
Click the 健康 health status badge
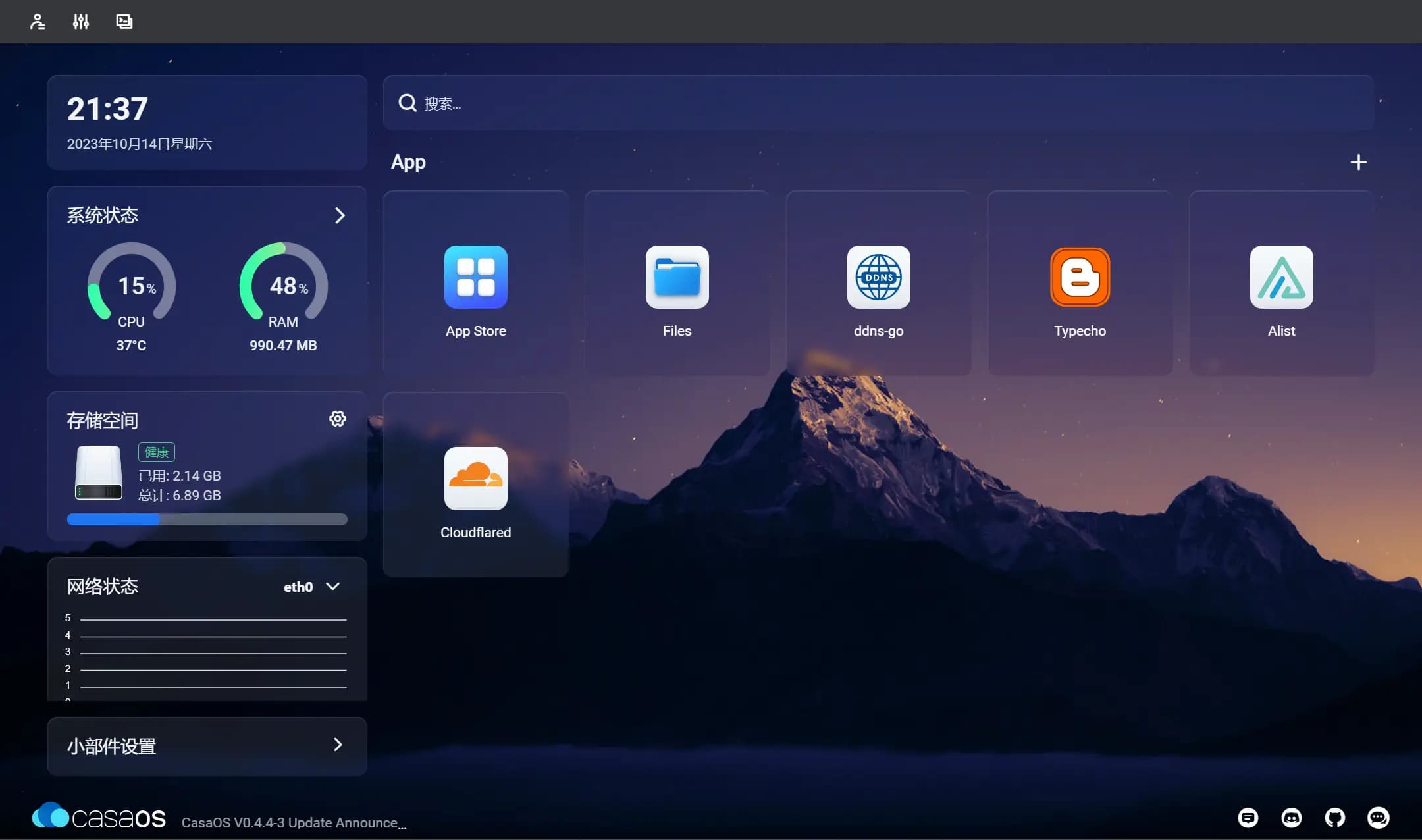(x=157, y=452)
